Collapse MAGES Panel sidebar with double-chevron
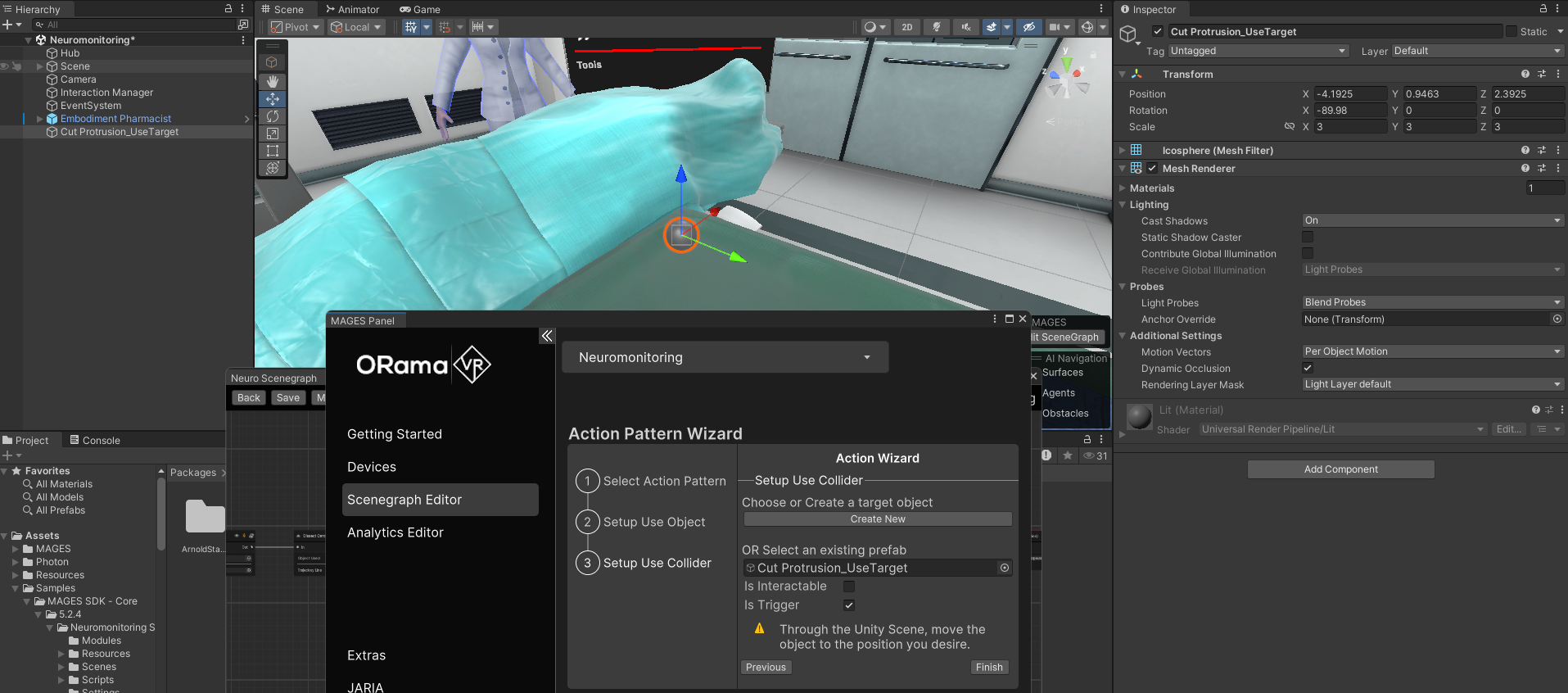Screen dimensions: 1568x693 click(x=547, y=336)
